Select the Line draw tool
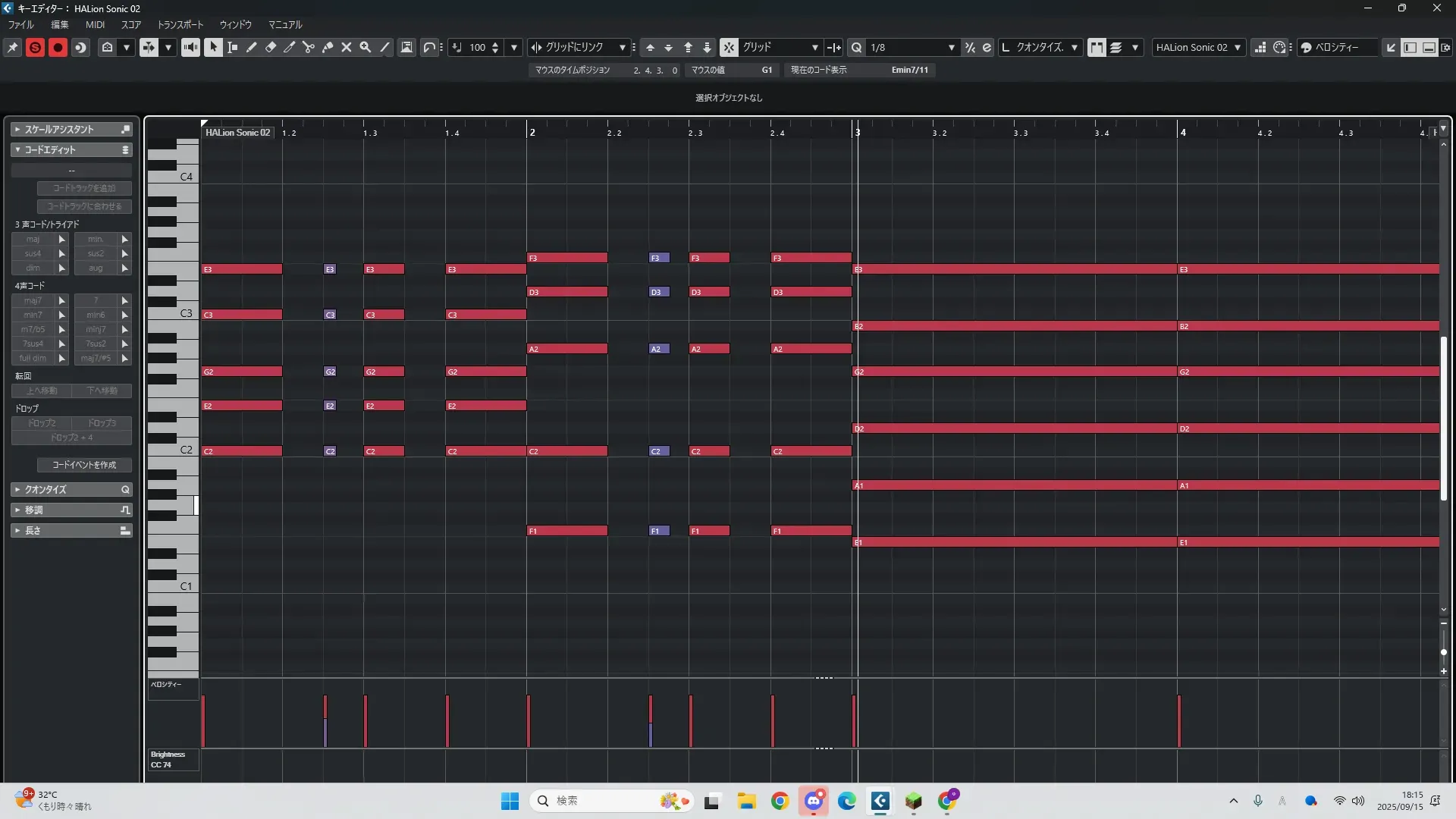 coord(385,47)
